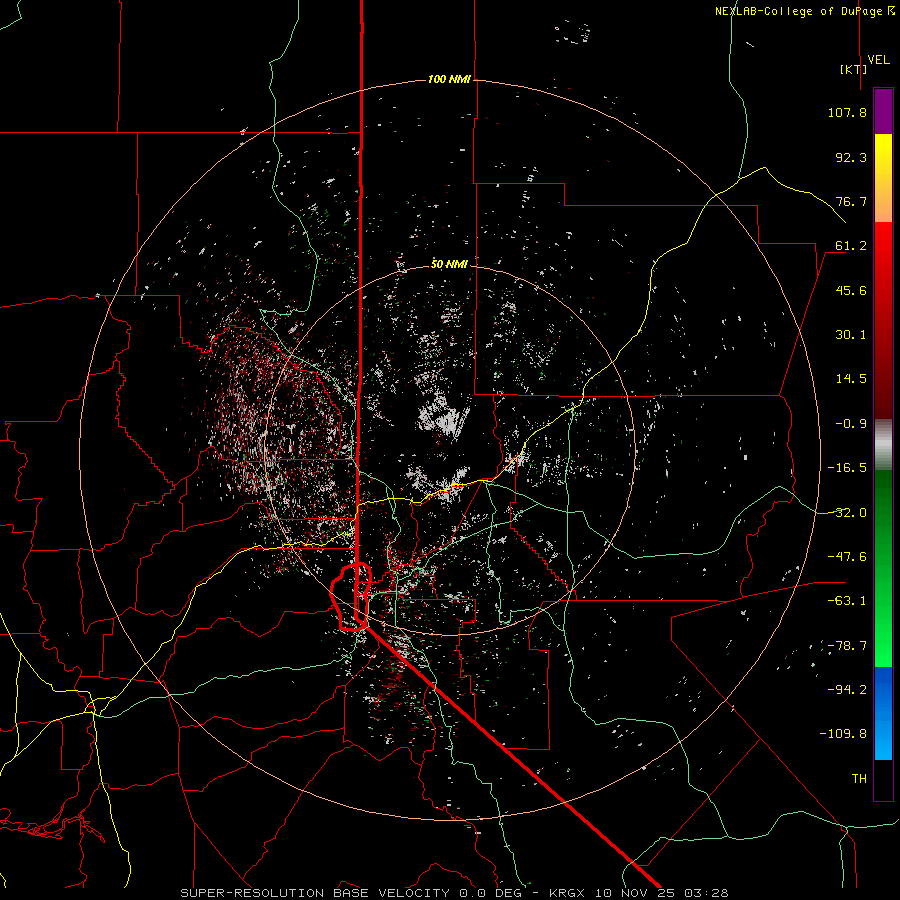Click the gray zero-velocity segment of color bar
Screen dimensions: 900x900
(883, 443)
